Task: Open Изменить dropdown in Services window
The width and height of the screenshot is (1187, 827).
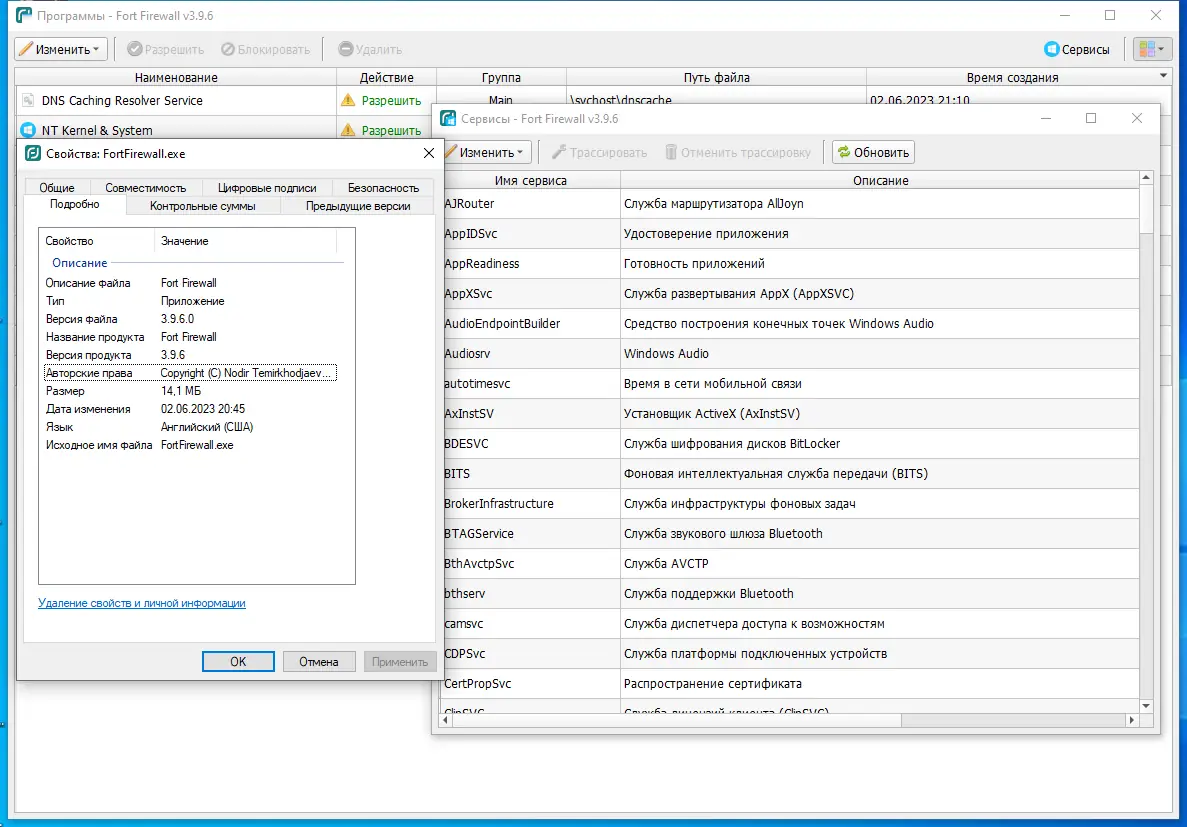Action: (486, 152)
